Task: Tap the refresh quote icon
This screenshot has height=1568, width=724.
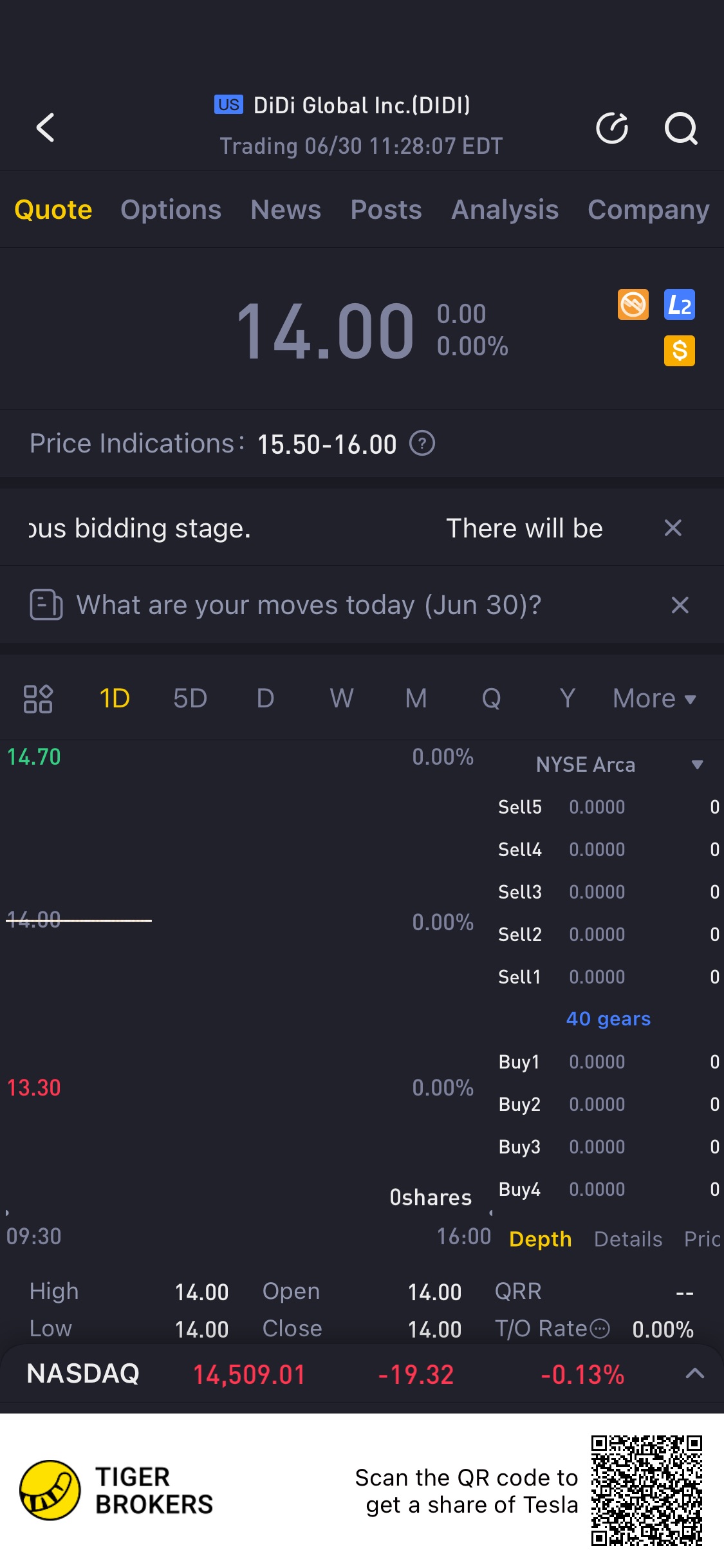Action: point(611,128)
